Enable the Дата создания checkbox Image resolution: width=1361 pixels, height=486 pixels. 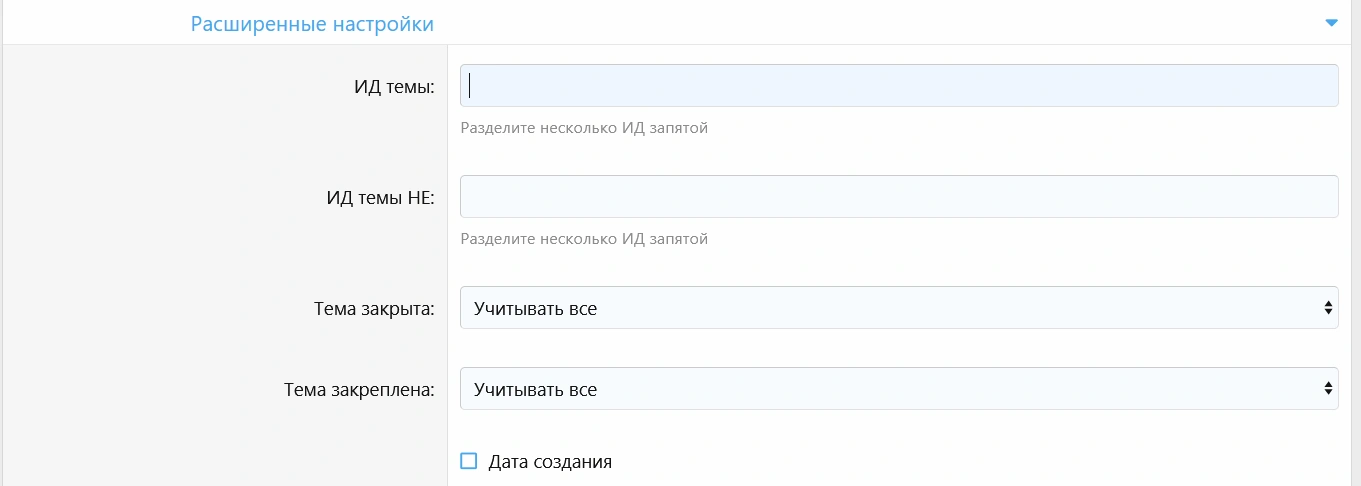469,461
